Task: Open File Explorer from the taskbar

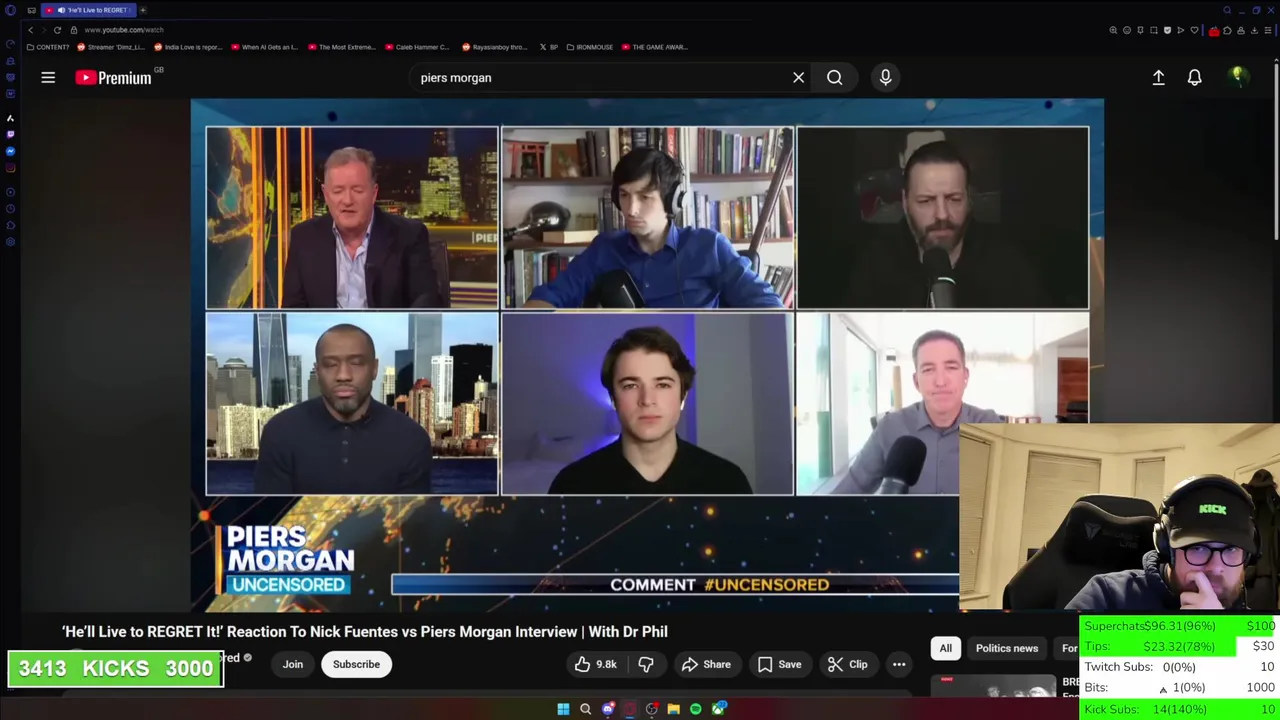Action: pos(673,709)
